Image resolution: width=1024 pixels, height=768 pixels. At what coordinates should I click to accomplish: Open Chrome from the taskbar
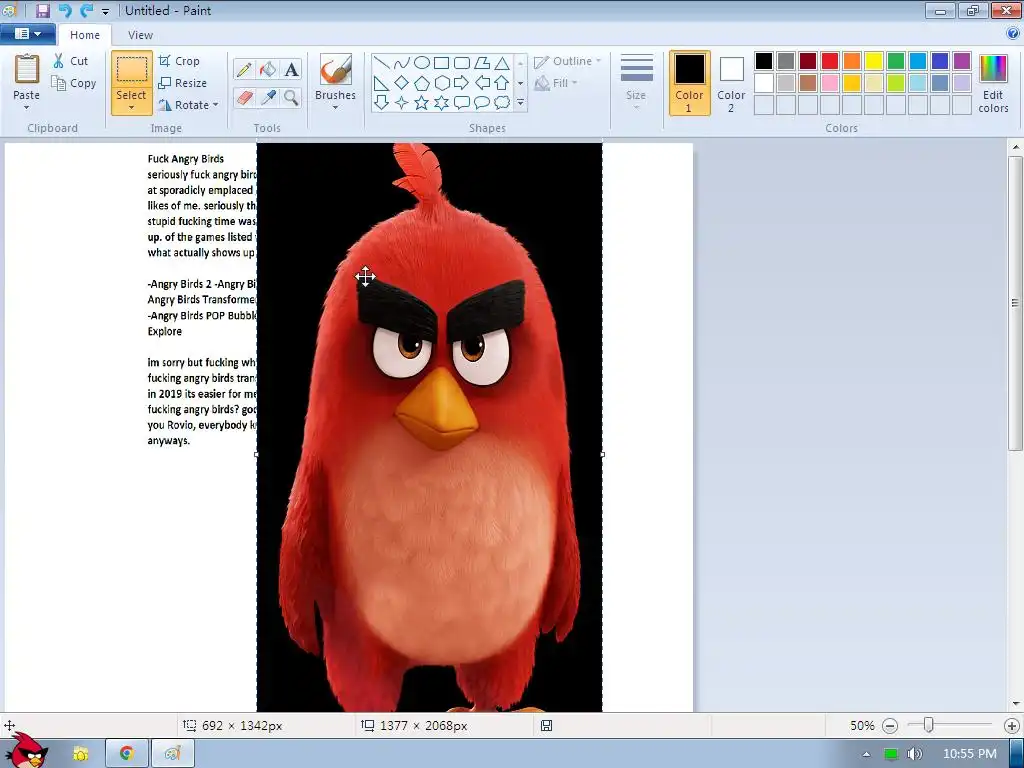(127, 754)
